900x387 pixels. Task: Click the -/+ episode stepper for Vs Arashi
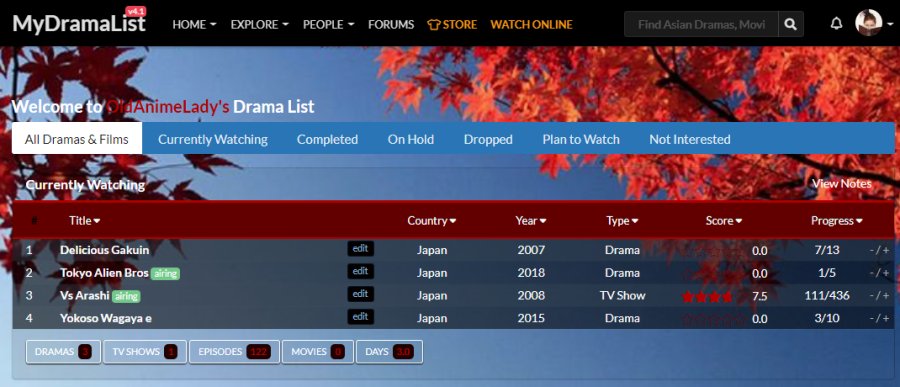click(x=879, y=296)
